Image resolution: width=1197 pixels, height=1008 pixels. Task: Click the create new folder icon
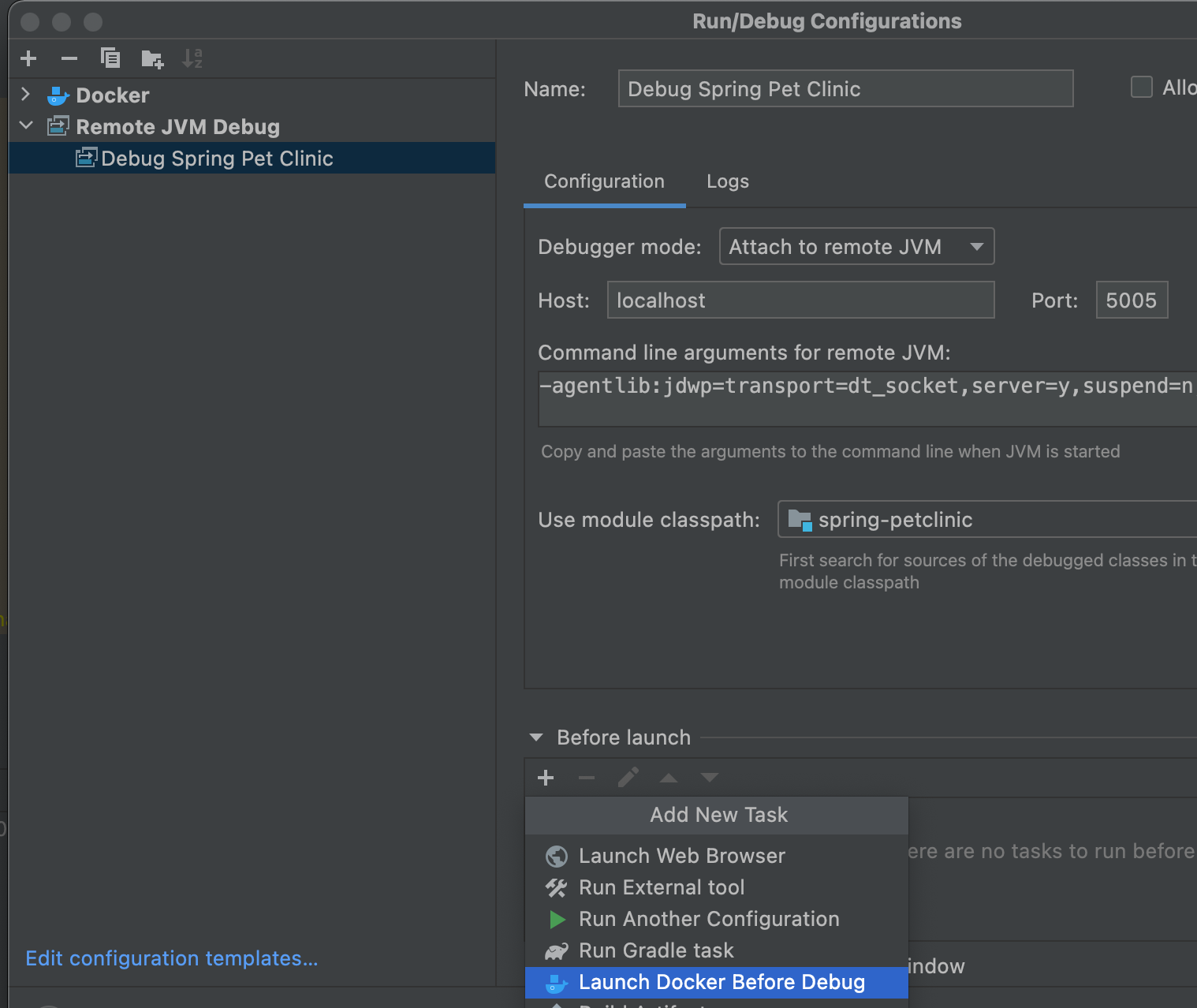click(x=151, y=59)
